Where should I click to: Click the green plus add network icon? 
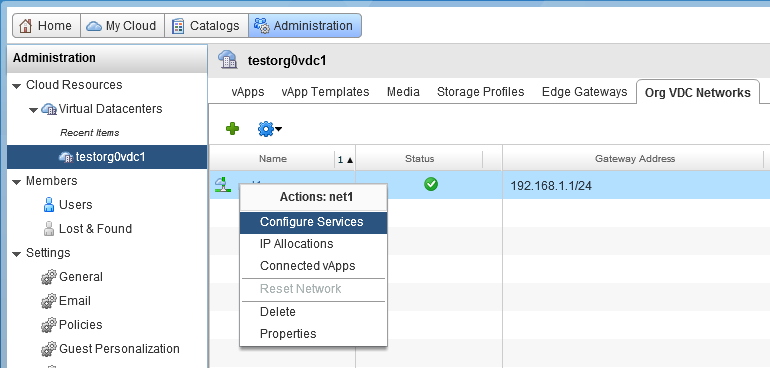coord(232,129)
